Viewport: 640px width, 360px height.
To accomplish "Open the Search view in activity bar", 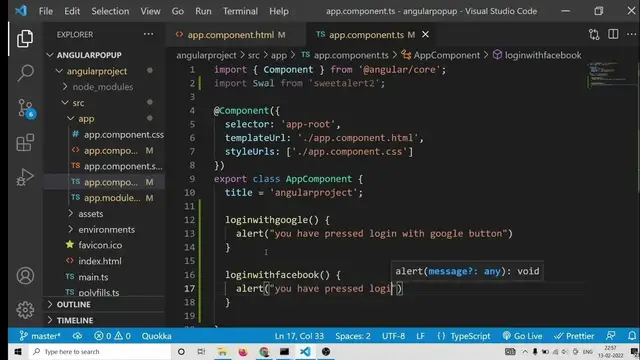I will pyautogui.click(x=25, y=73).
